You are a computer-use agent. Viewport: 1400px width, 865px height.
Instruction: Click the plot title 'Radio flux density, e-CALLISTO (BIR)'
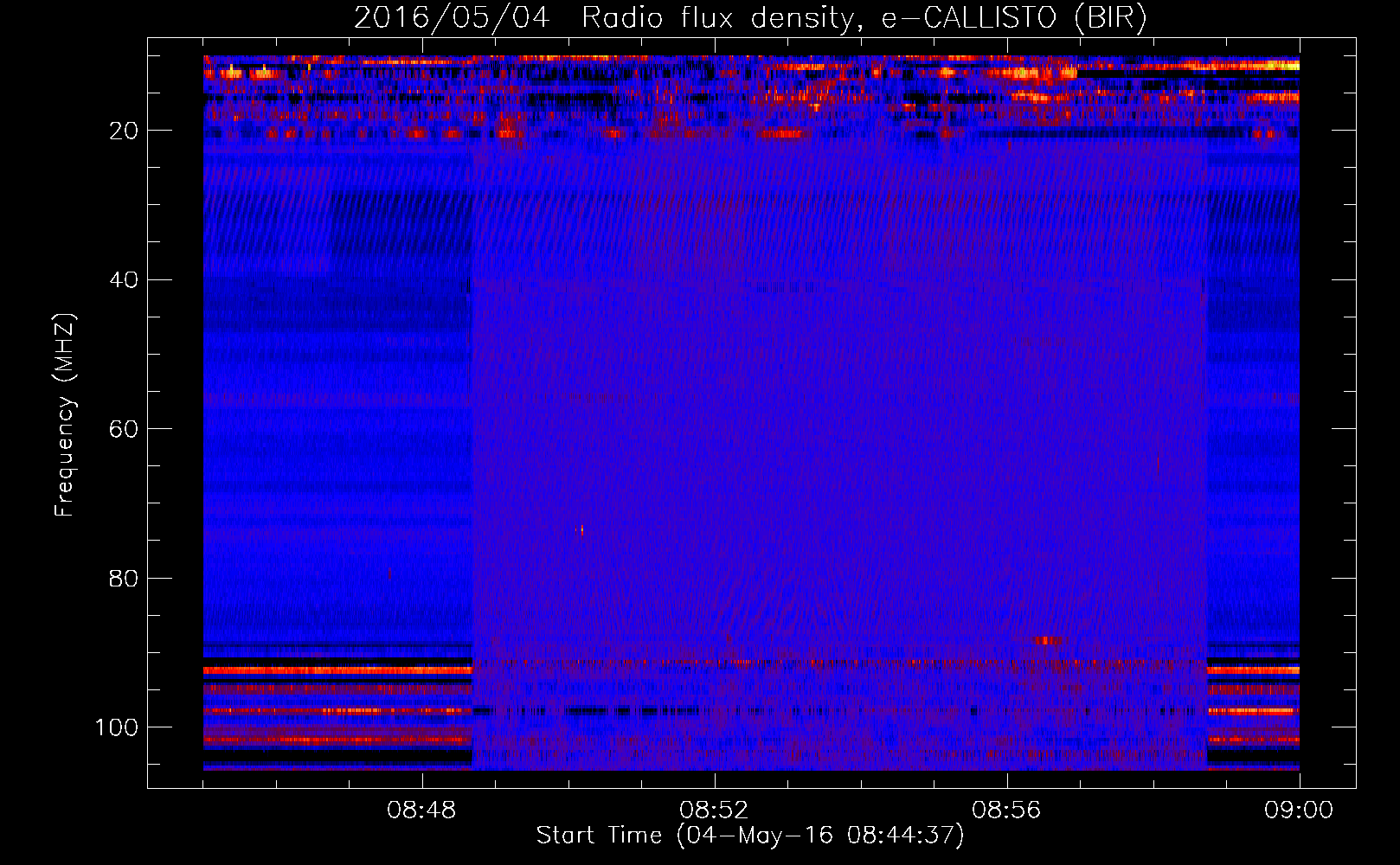864,18
